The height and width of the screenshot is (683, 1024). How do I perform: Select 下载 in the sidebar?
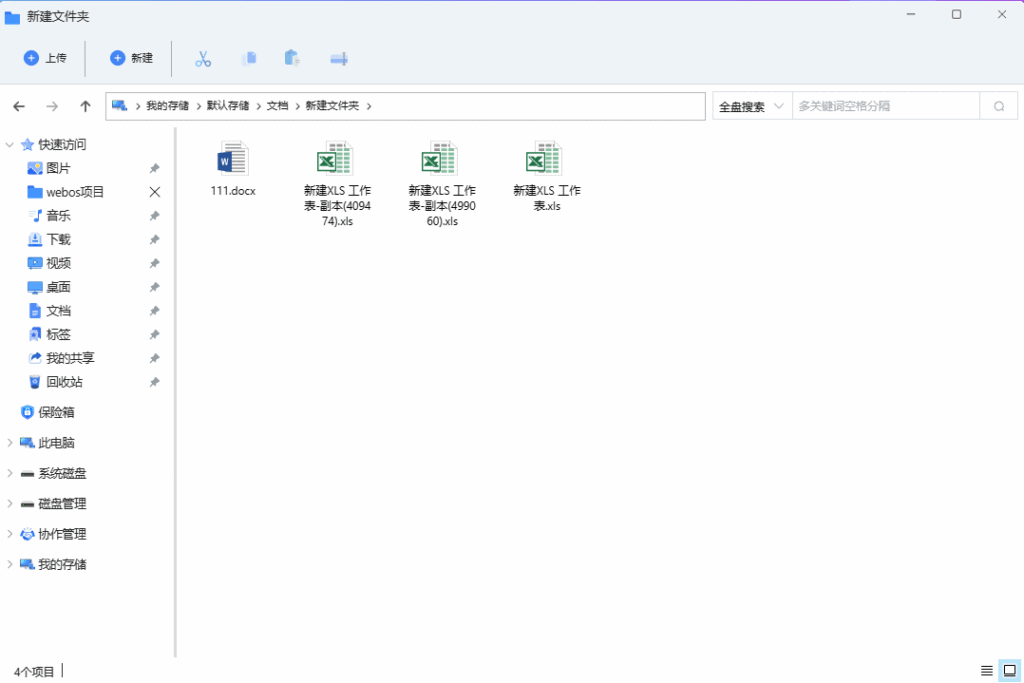58,240
